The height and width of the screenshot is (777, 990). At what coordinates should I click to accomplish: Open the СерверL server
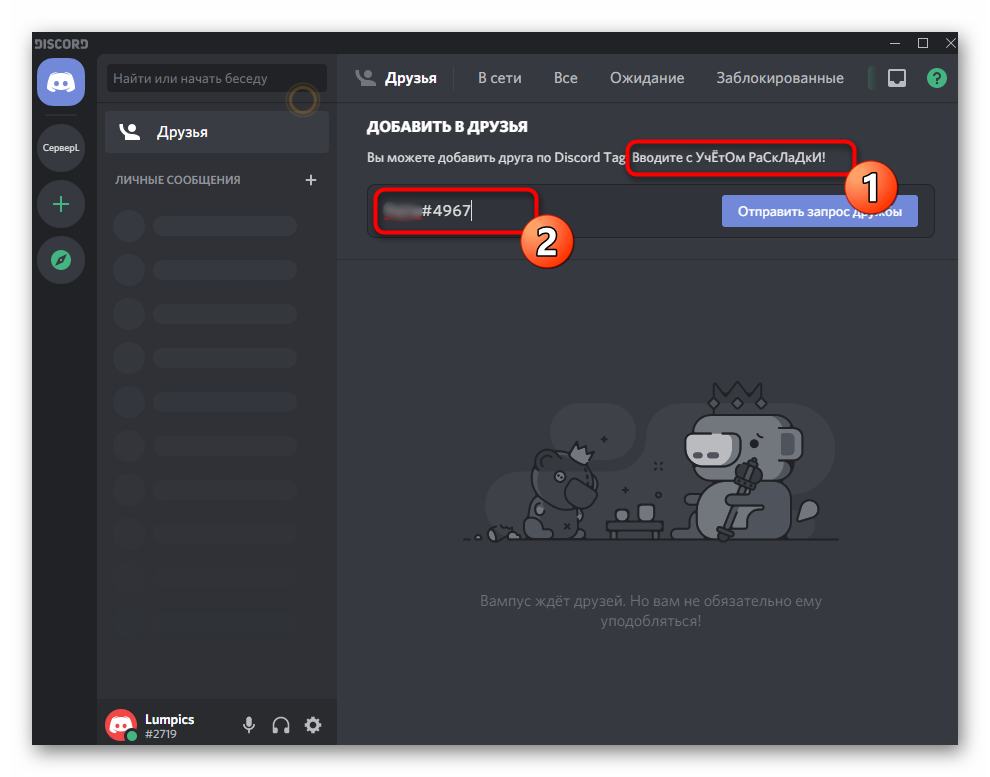point(61,148)
